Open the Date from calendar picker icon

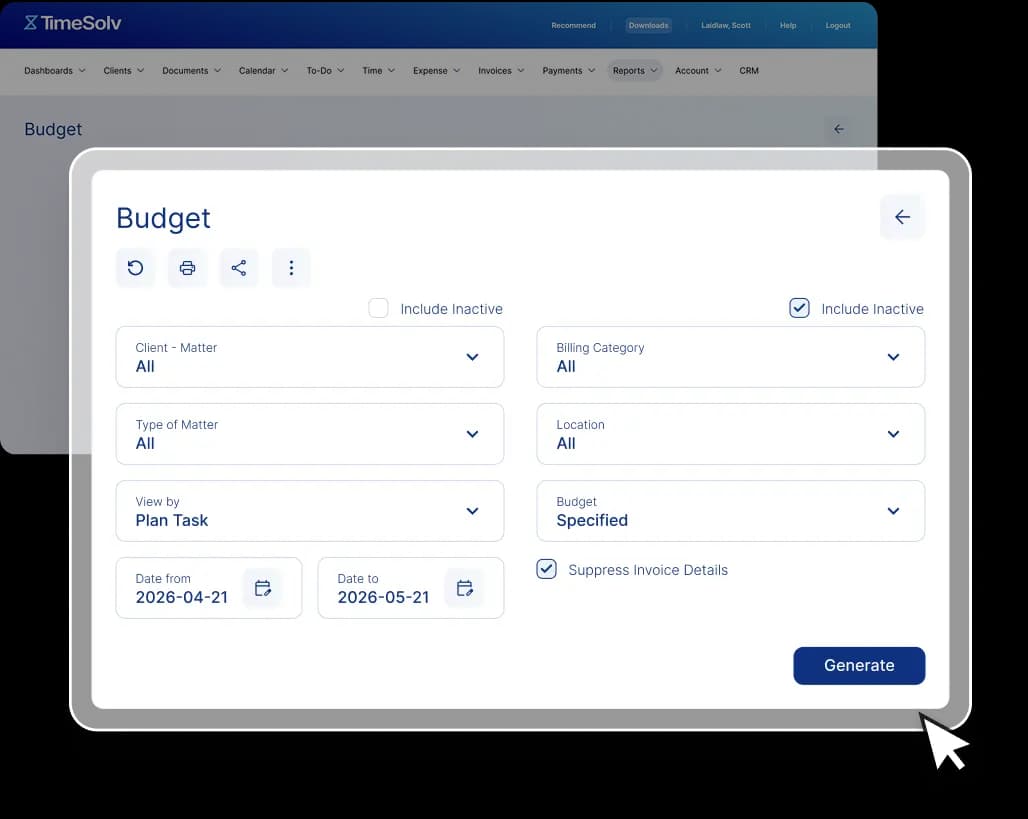tap(263, 588)
